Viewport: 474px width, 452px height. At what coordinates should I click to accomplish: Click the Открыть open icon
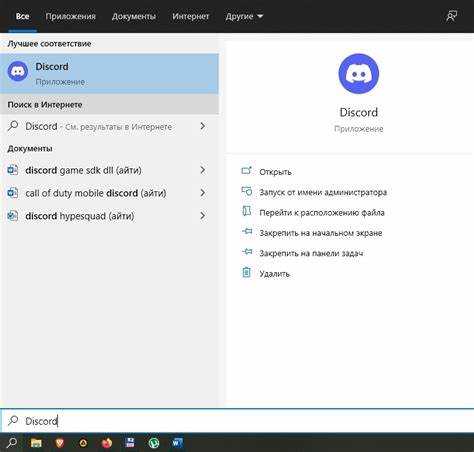[x=246, y=171]
